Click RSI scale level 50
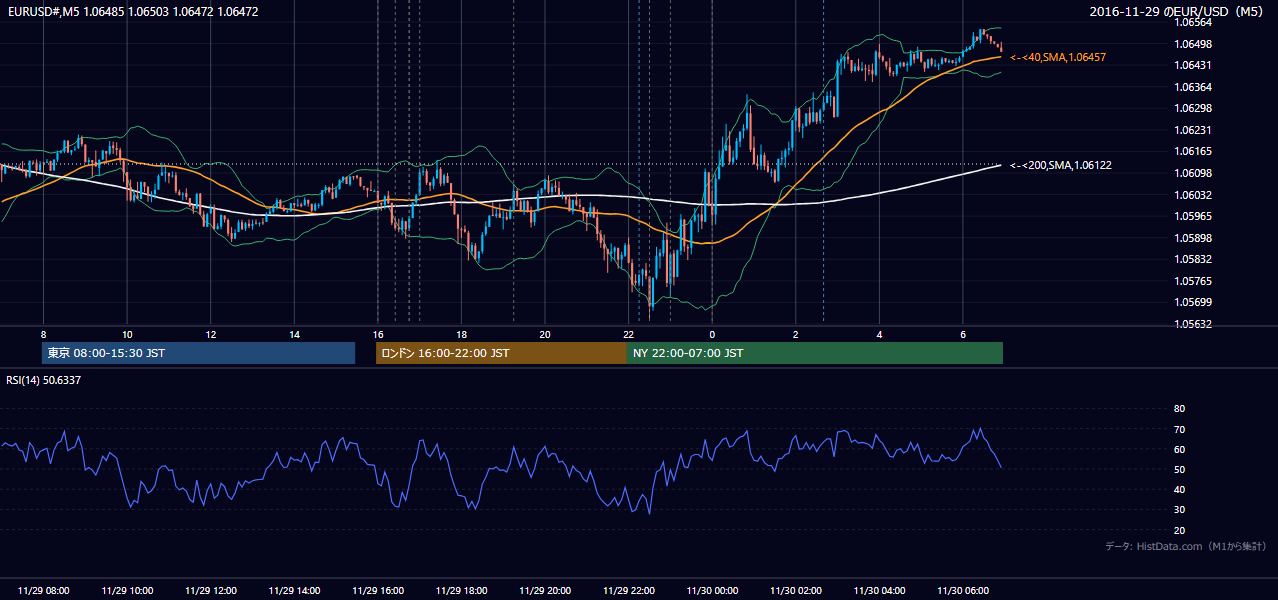 [x=1179, y=469]
